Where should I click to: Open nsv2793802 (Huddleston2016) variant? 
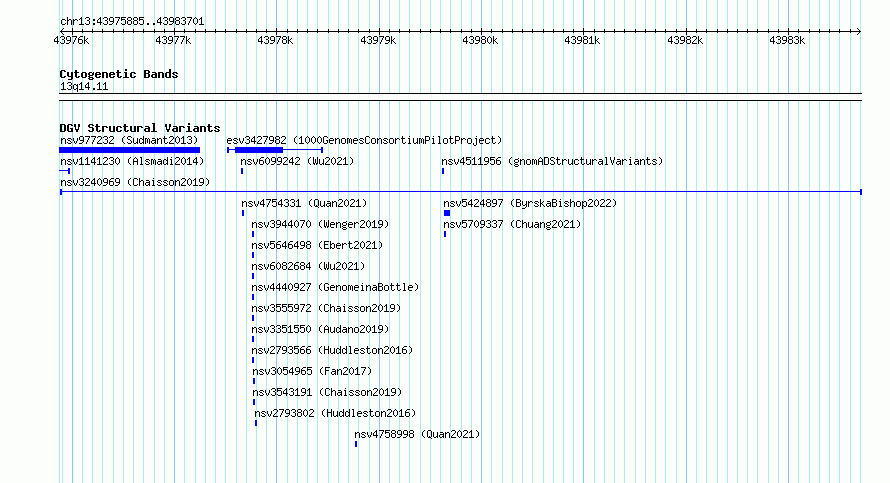(x=335, y=413)
